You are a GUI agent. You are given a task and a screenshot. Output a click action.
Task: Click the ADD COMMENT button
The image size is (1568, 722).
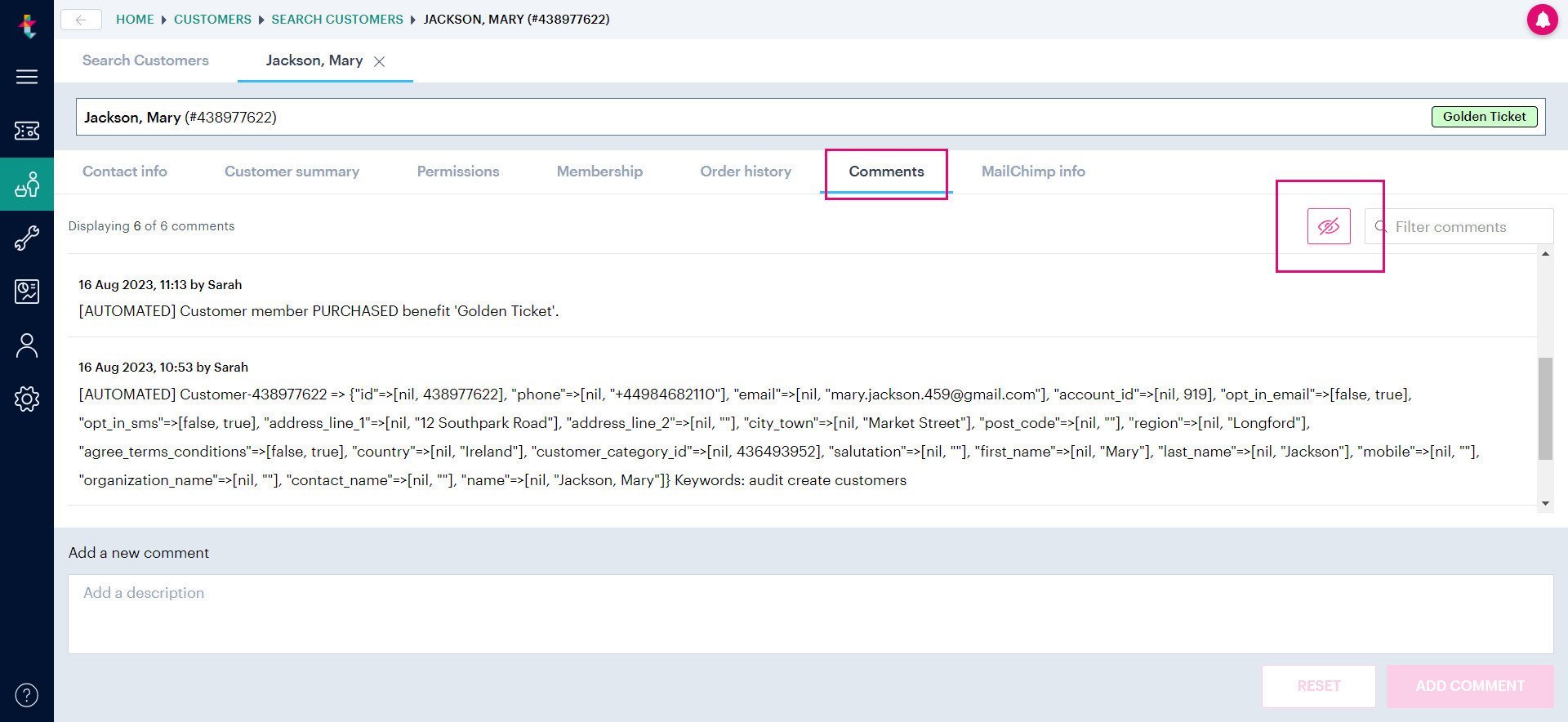(x=1470, y=686)
